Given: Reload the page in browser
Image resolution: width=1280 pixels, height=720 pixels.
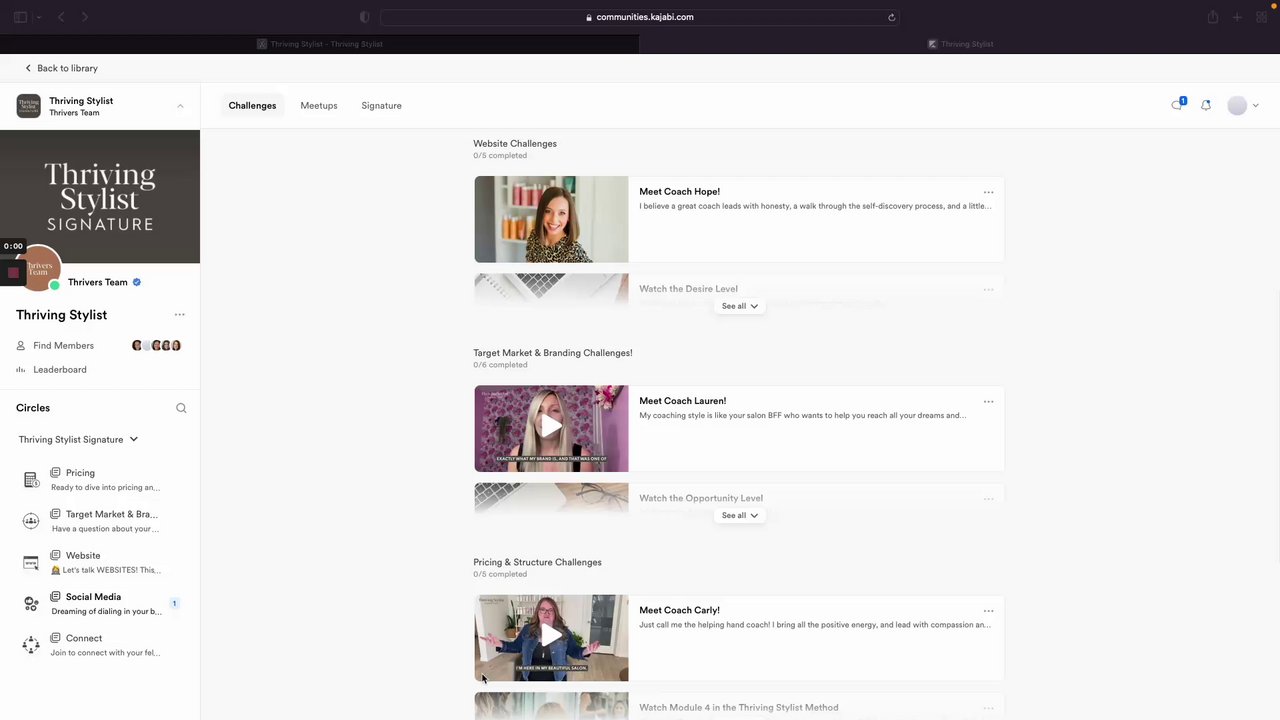Looking at the screenshot, I should pos(891,17).
